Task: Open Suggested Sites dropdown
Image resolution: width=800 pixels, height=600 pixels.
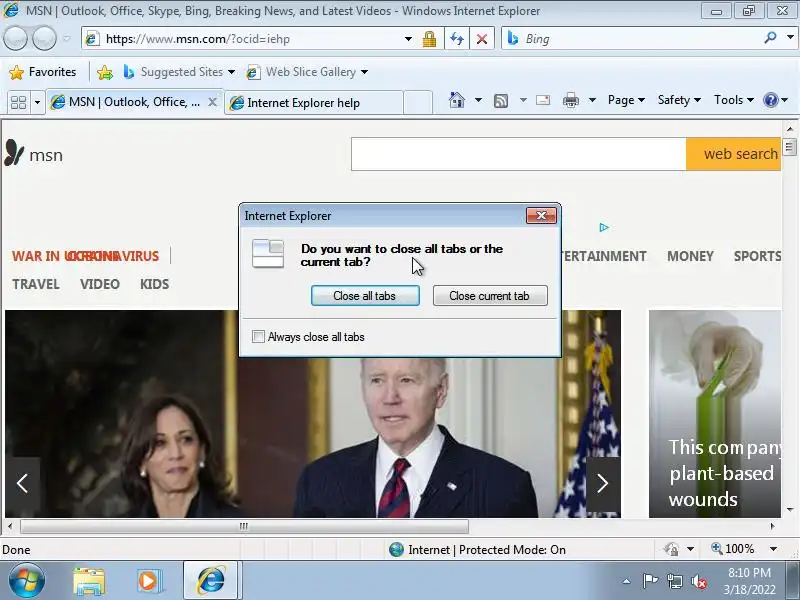Action: click(179, 72)
